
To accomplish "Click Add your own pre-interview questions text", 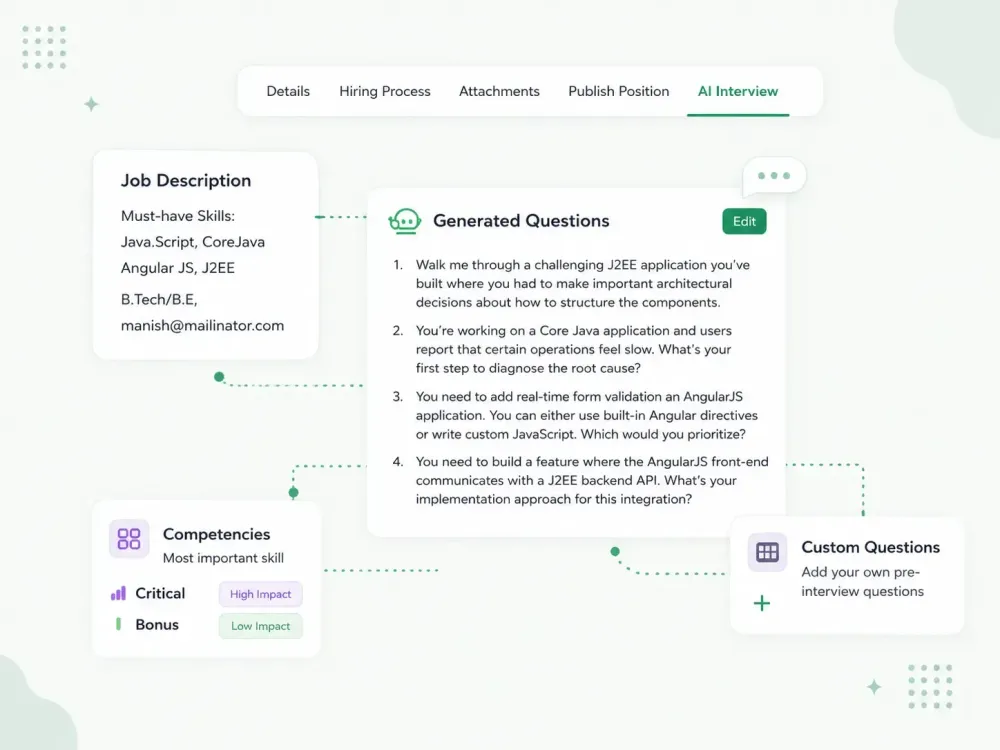I will (x=862, y=582).
